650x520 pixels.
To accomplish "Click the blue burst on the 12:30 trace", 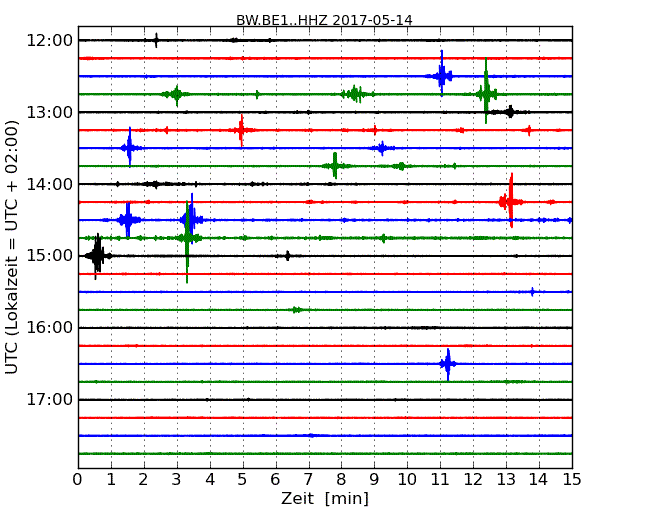I will pos(441,75).
